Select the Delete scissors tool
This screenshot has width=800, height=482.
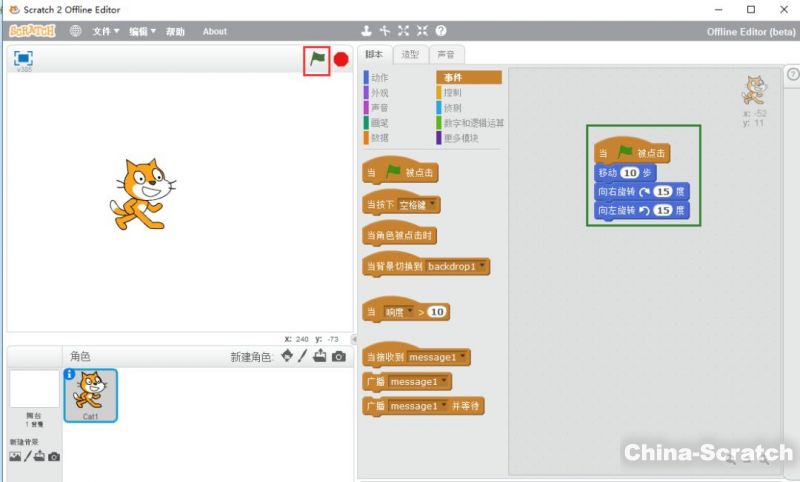click(x=385, y=31)
